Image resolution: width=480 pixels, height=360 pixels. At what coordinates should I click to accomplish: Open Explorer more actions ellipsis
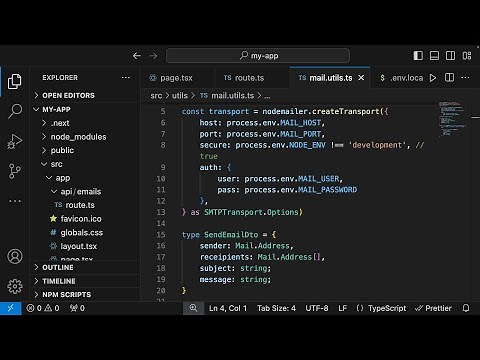(126, 78)
